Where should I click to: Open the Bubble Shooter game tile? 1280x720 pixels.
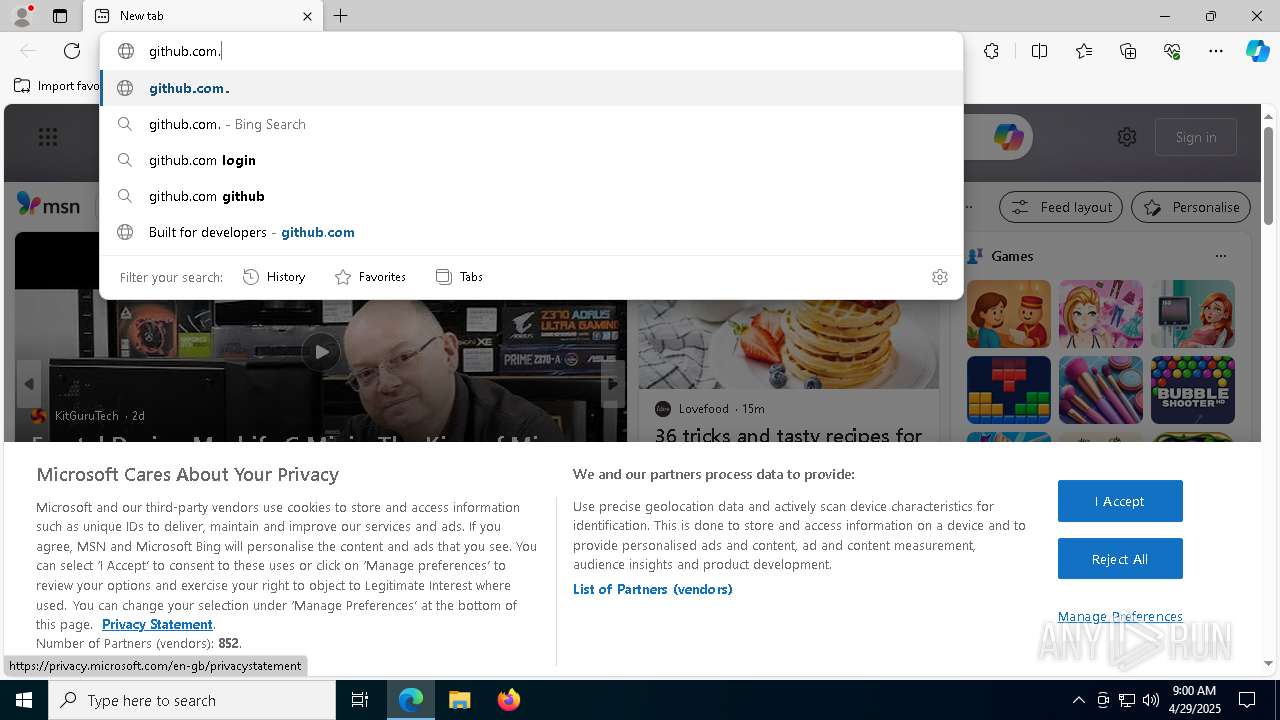click(1192, 390)
